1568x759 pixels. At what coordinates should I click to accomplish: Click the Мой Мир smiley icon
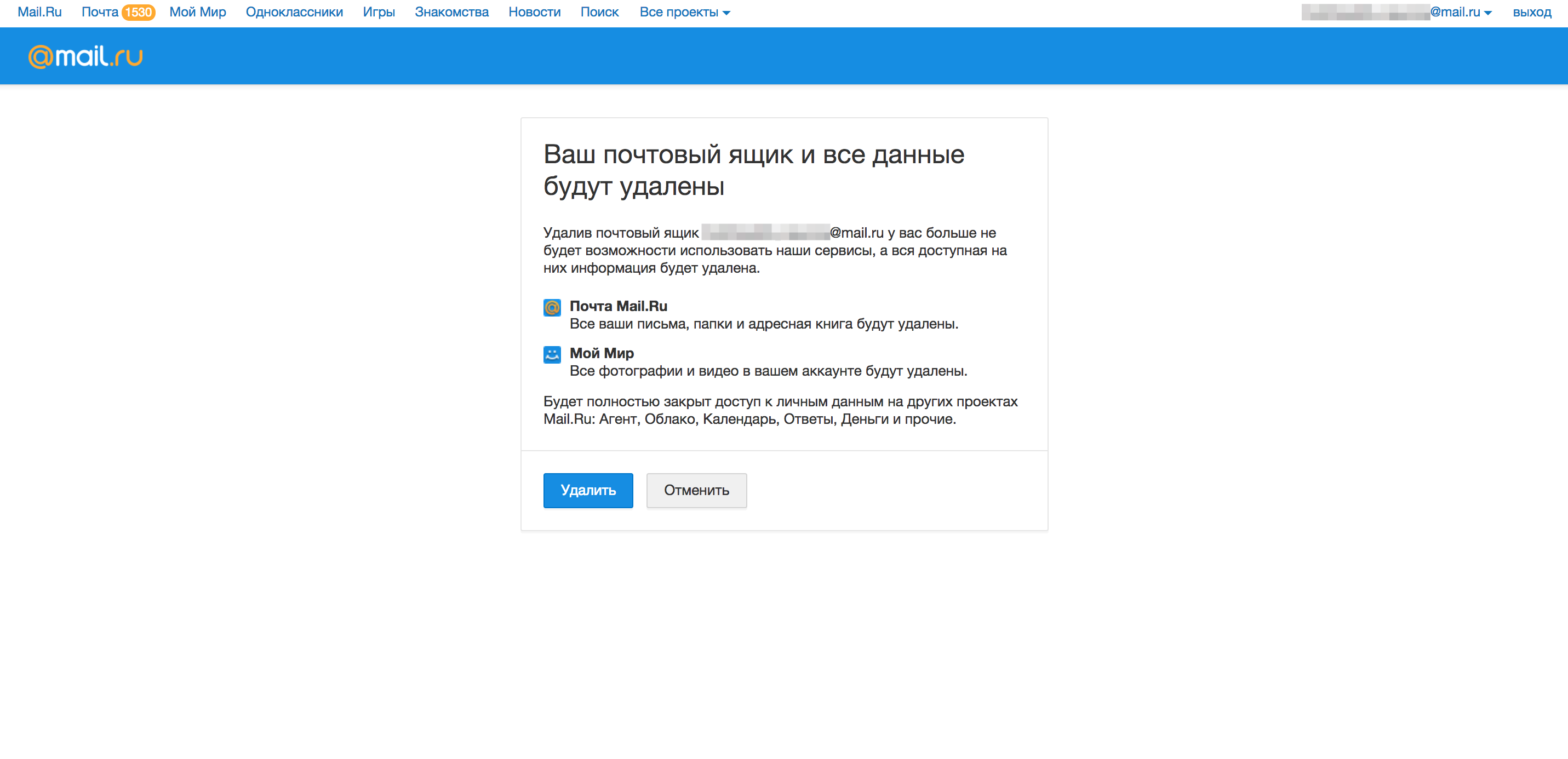click(552, 354)
